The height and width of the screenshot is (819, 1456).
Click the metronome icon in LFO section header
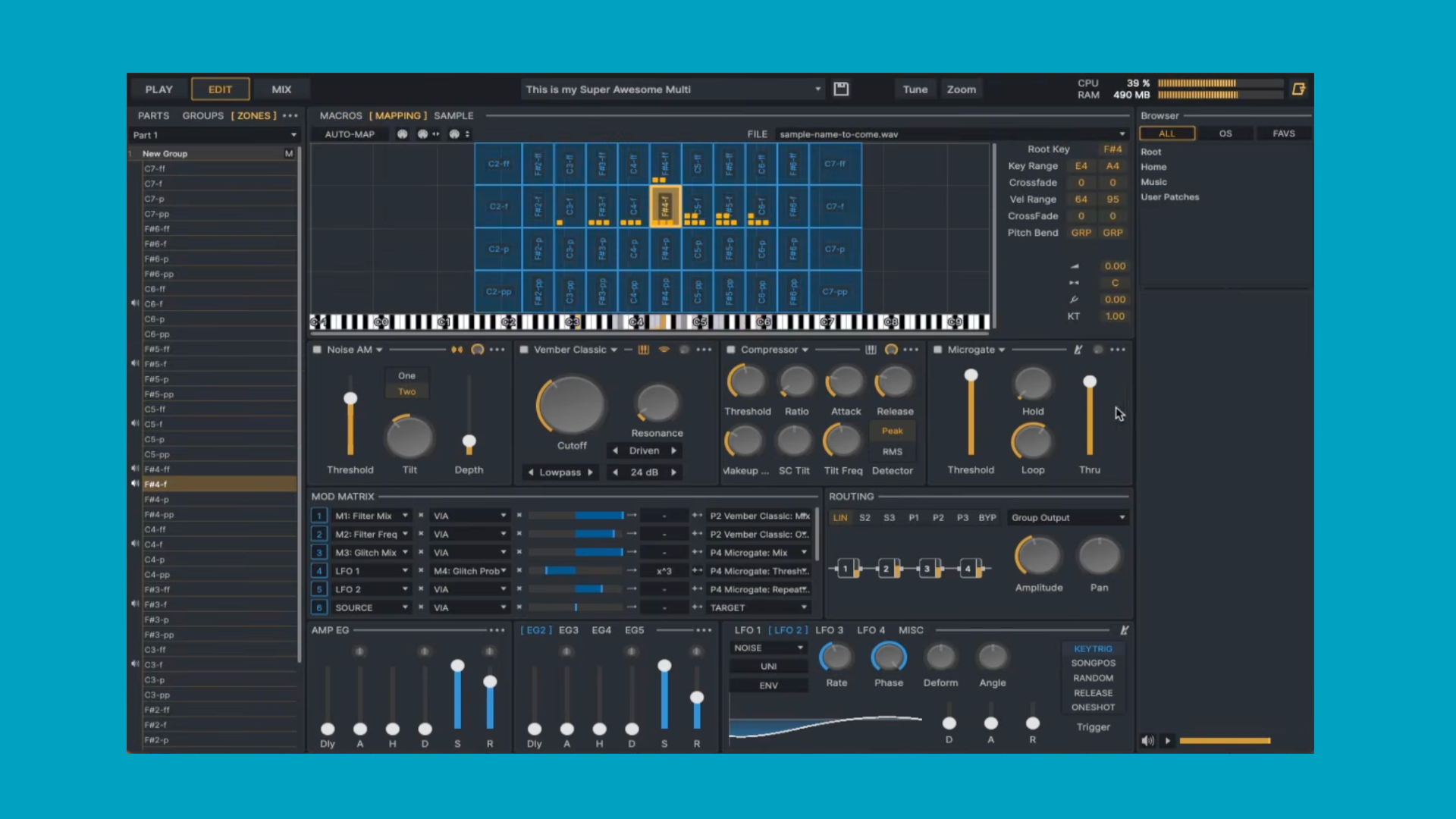(1125, 630)
